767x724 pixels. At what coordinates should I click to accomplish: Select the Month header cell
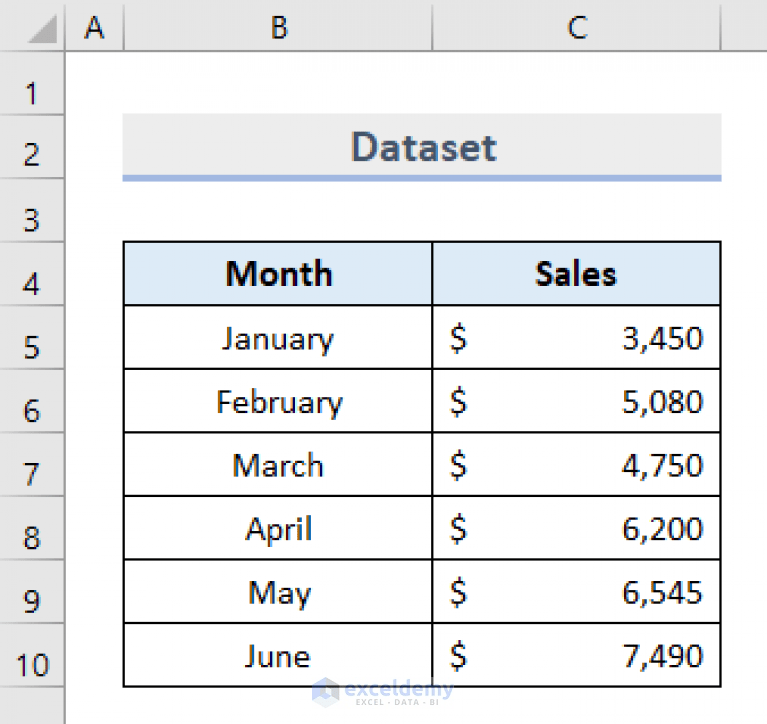tap(278, 274)
